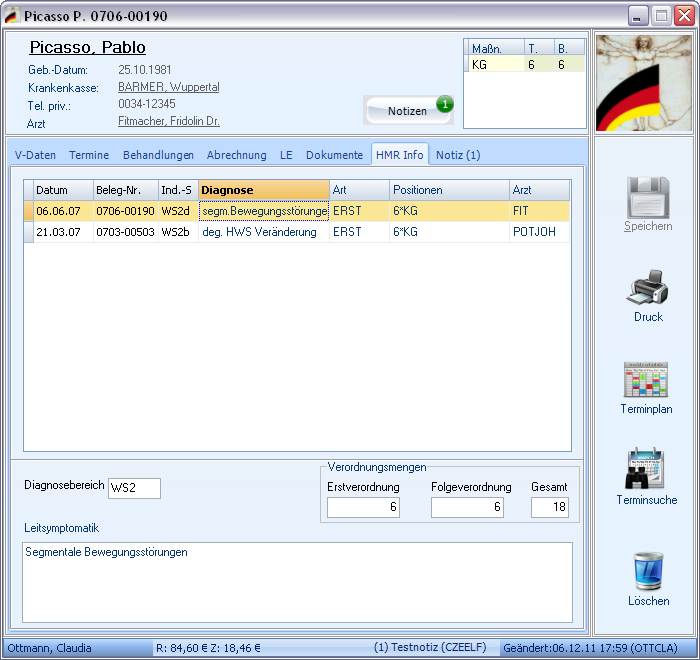Open the patient name link Picasso, Pablo
700x660 pixels.
point(88,47)
